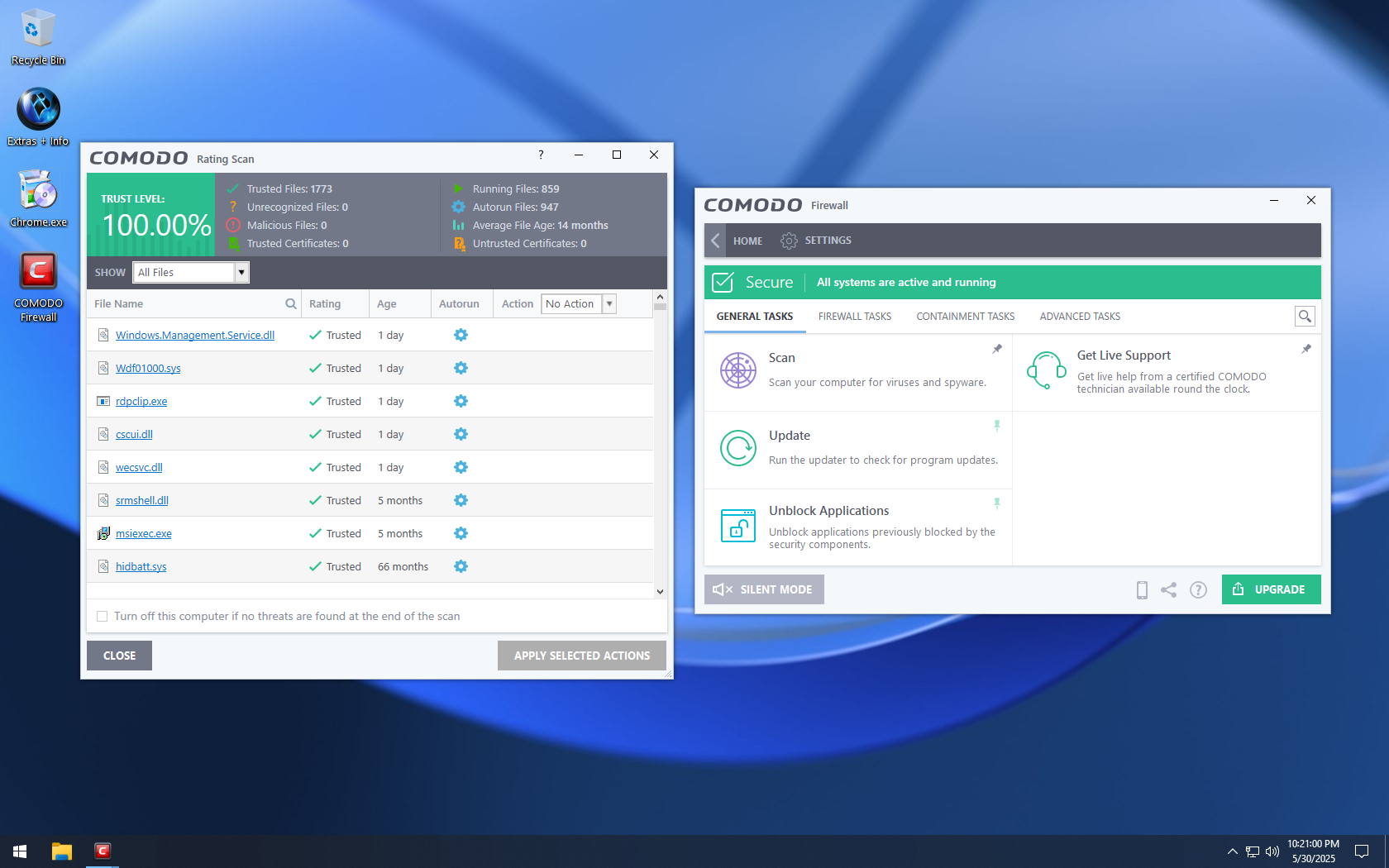Open the rdpclip.exe file link
Image resolution: width=1389 pixels, height=868 pixels.
point(141,402)
